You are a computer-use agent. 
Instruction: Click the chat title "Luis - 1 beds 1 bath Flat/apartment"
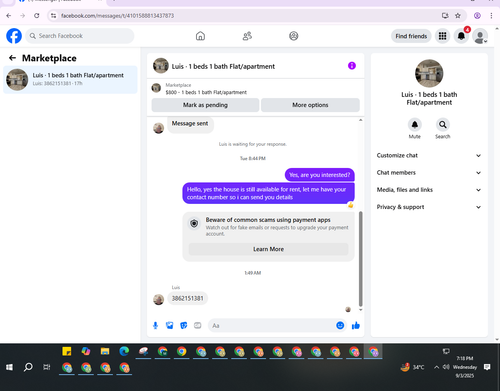tap(223, 66)
